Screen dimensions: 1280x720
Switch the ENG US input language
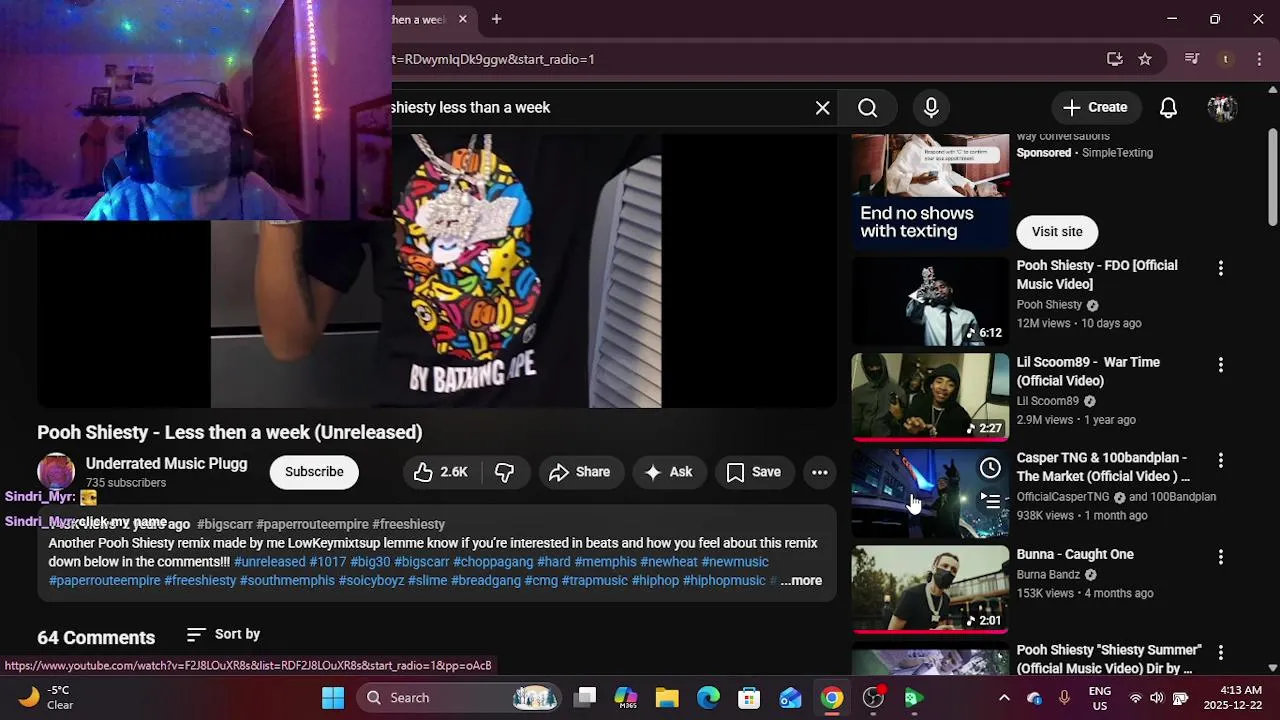pyautogui.click(x=1099, y=698)
